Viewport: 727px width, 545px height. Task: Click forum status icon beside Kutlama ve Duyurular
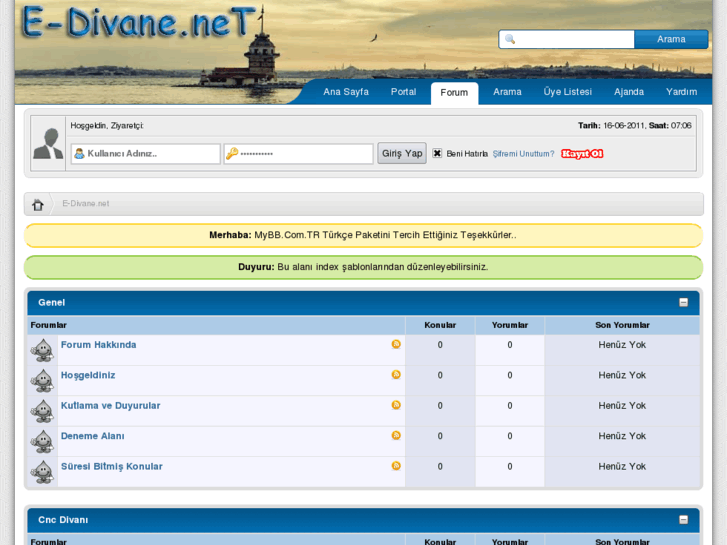[43, 411]
